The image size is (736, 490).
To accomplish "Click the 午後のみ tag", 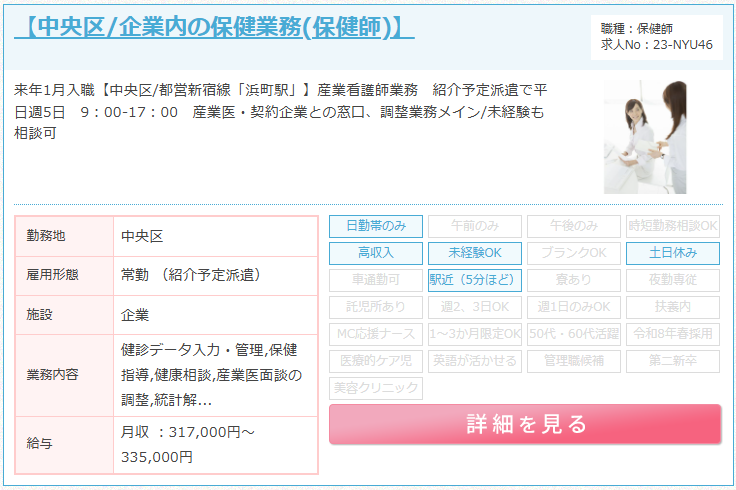I will tap(574, 226).
